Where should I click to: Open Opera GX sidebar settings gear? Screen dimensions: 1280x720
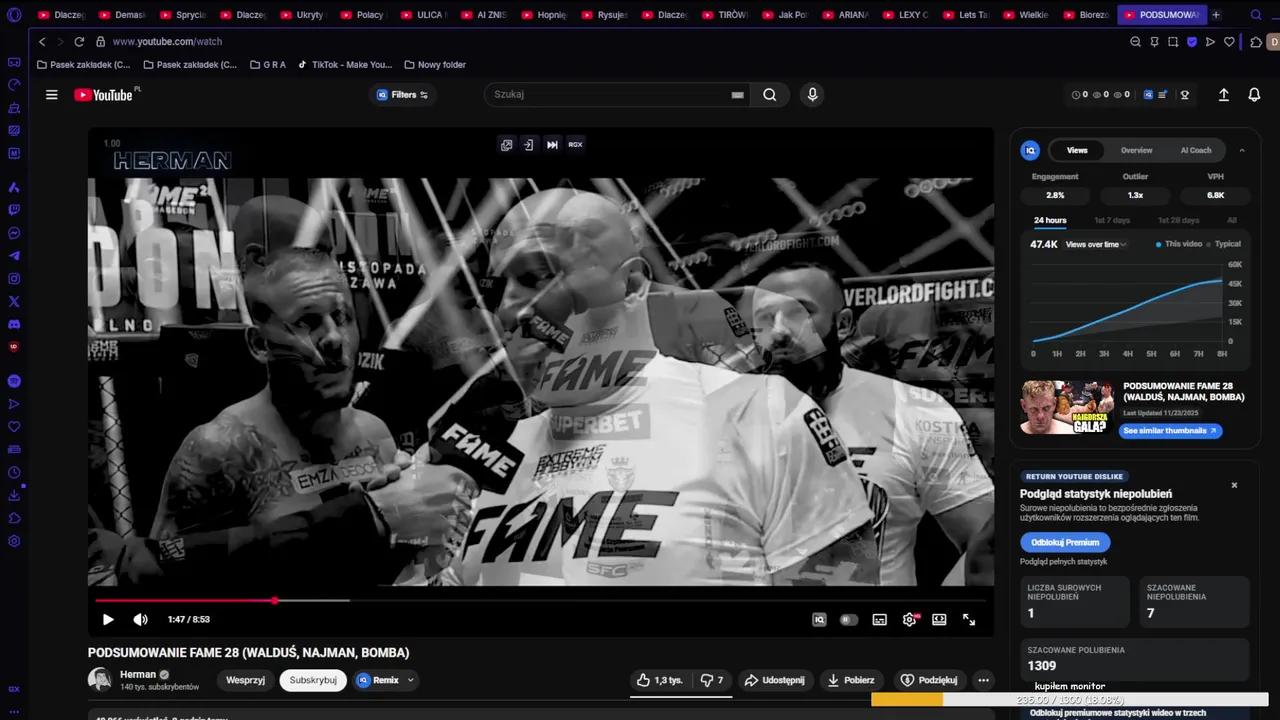click(x=14, y=541)
